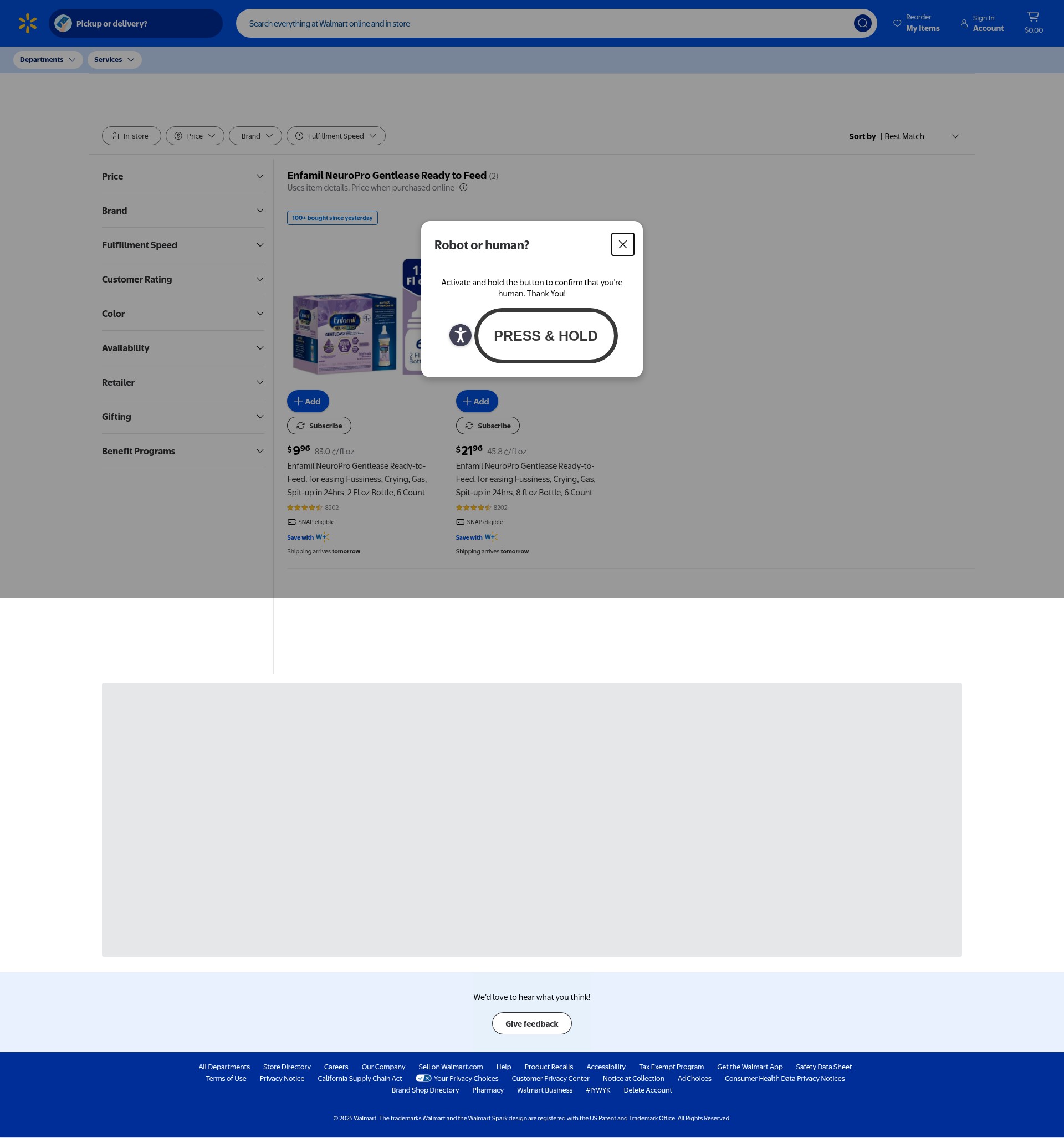The width and height of the screenshot is (1064, 1138).
Task: Open the Terms of Use link
Action: pos(226,1079)
